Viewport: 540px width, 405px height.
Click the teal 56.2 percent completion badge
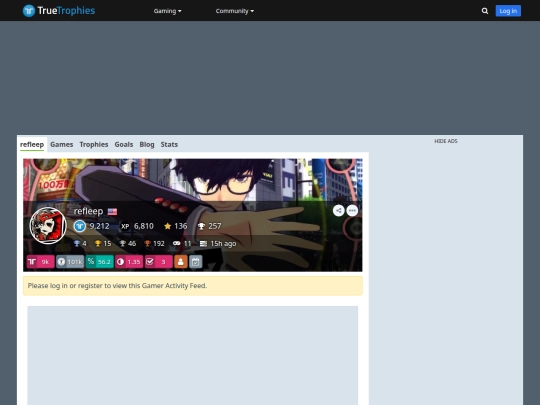click(x=100, y=262)
